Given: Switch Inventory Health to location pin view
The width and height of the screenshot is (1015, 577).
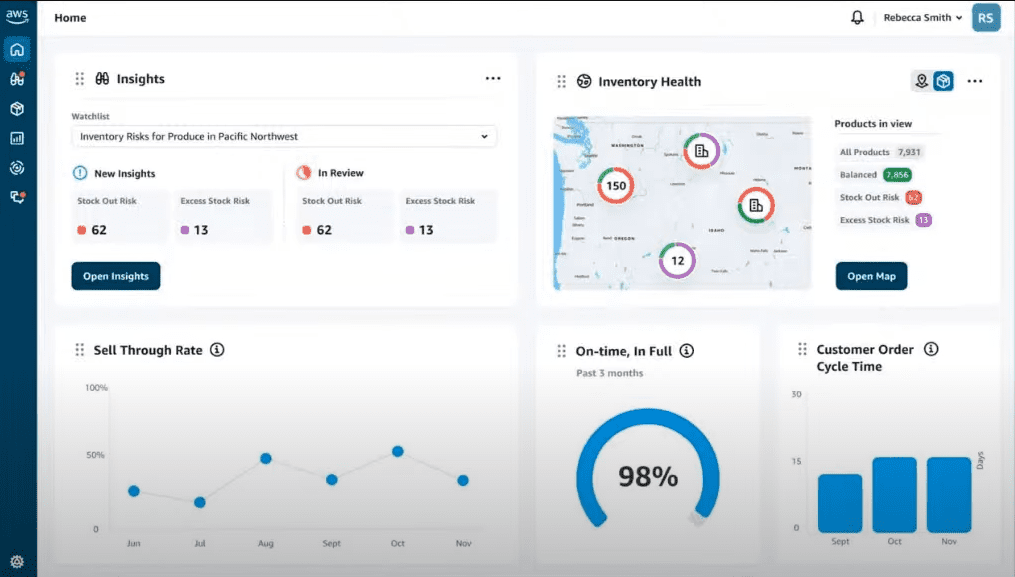Looking at the screenshot, I should click(x=921, y=81).
